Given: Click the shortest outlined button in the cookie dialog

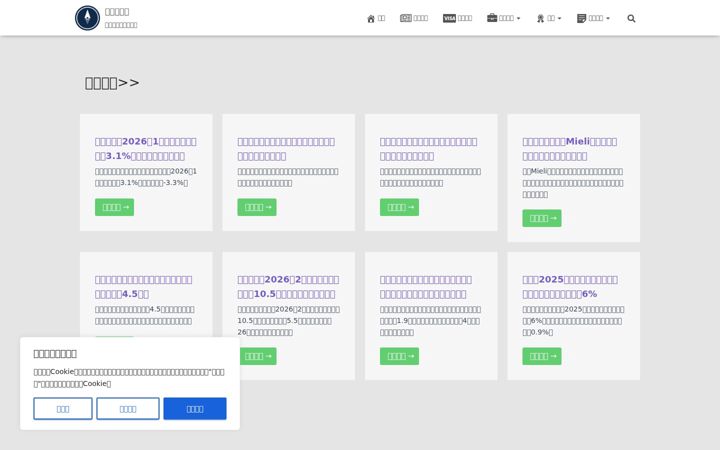Looking at the screenshot, I should click(63, 409).
